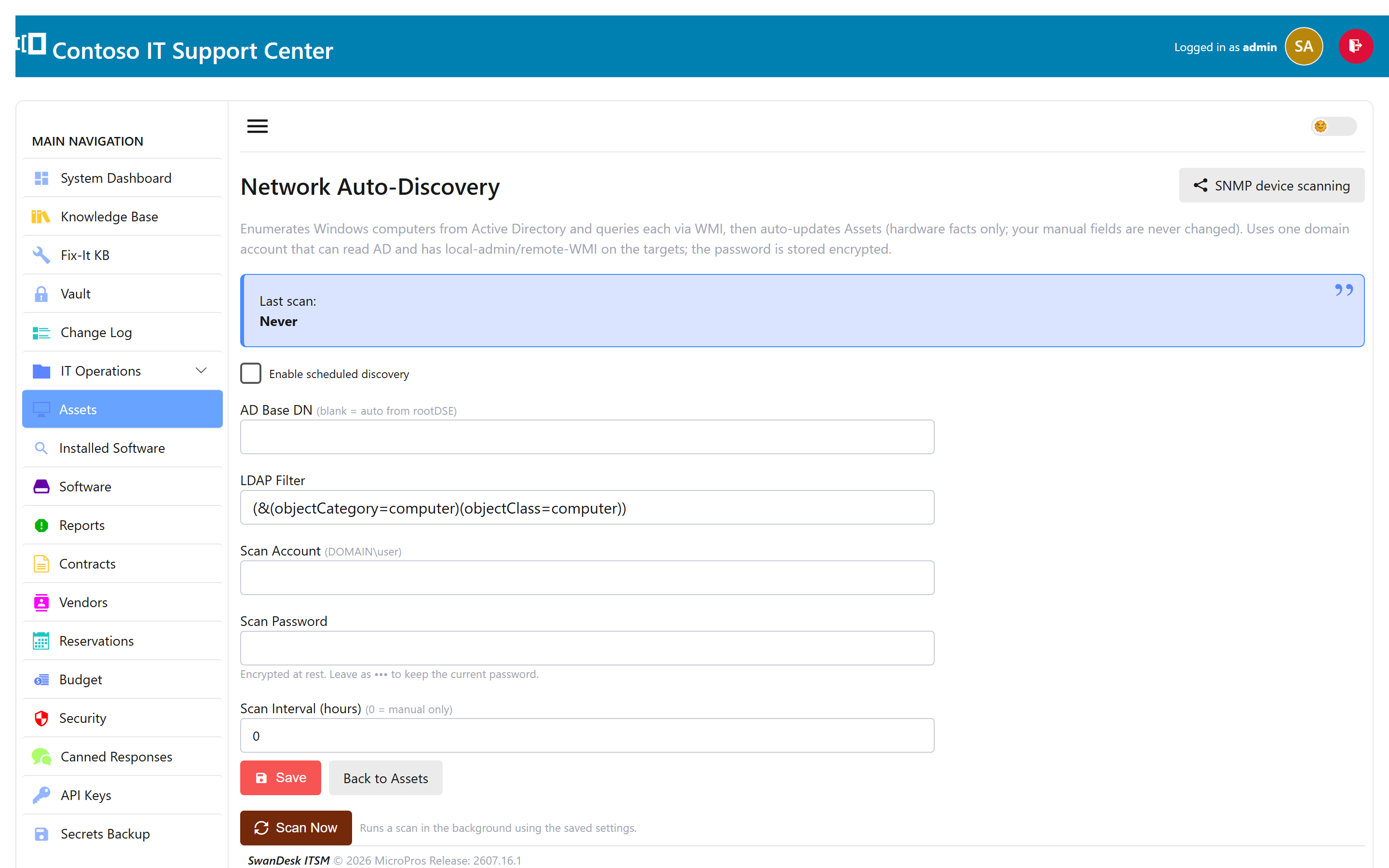Click the Vault padlock icon
Image resolution: width=1389 pixels, height=868 pixels.
41,294
